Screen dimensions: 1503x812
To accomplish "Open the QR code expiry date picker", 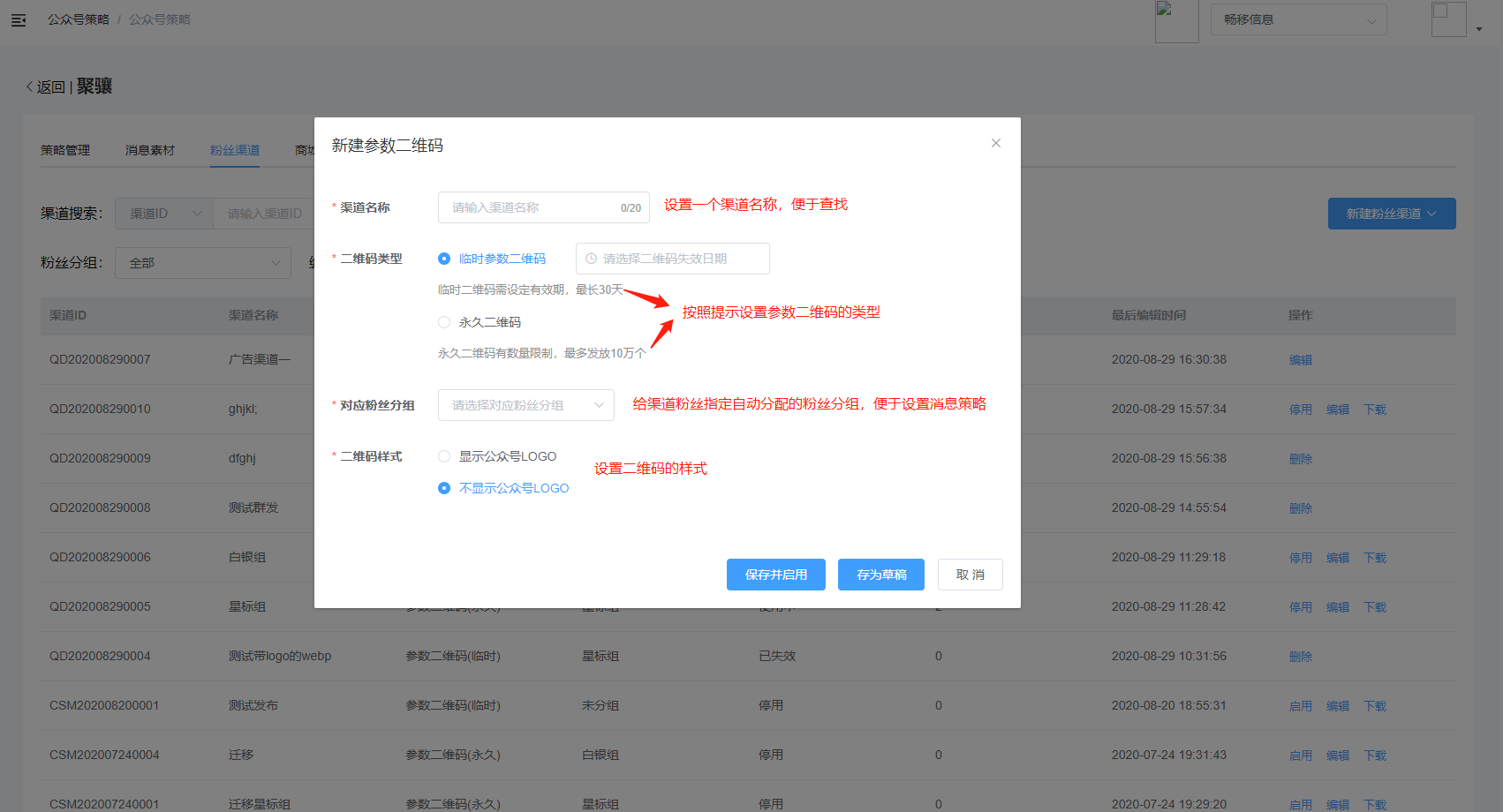I will (x=672, y=259).
